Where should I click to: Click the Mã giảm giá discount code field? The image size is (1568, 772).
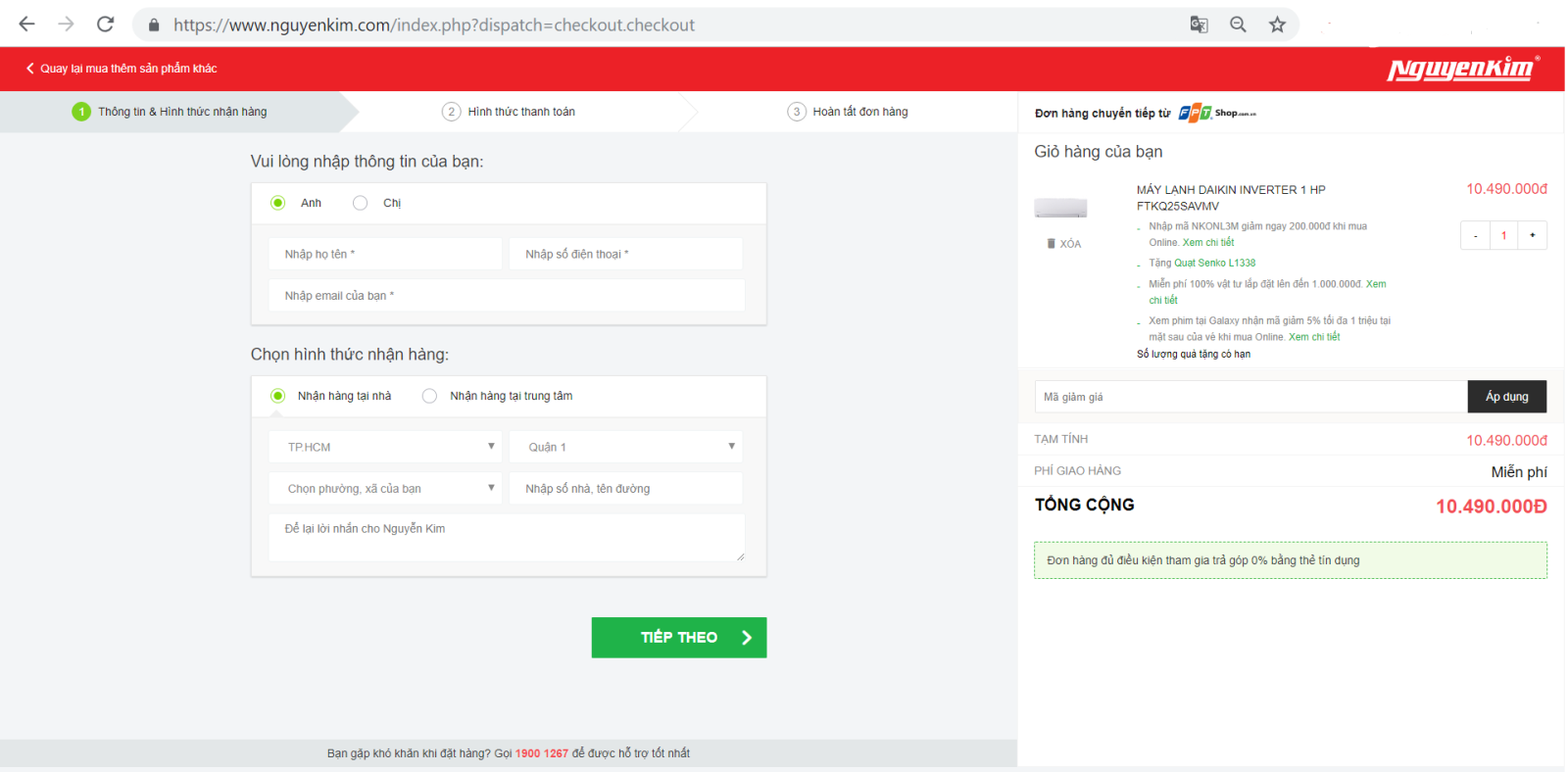pos(1250,397)
